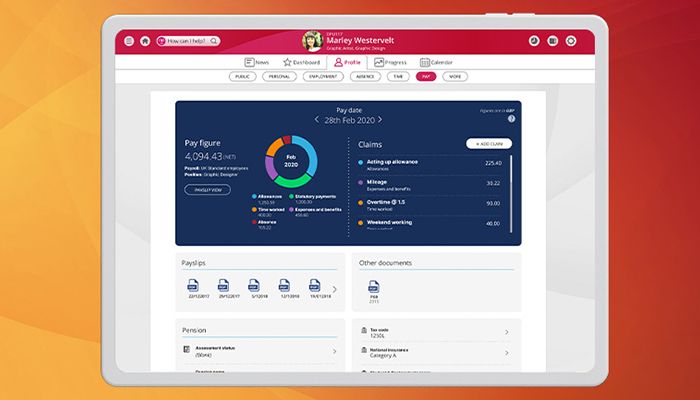Image resolution: width=700 pixels, height=400 pixels.
Task: Open the hamburger menu icon
Action: click(129, 41)
